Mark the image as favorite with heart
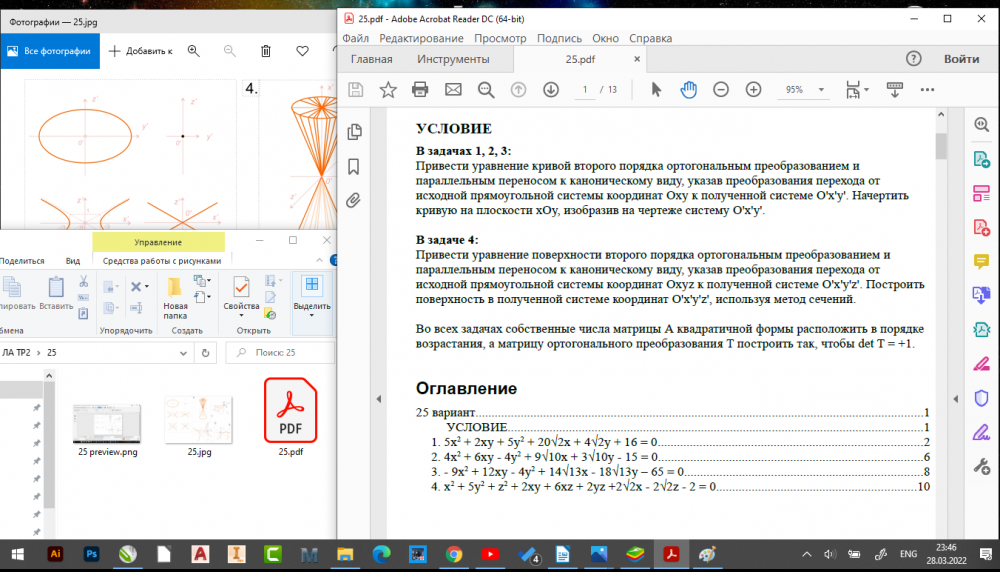Image resolution: width=1000 pixels, height=572 pixels. pos(302,51)
